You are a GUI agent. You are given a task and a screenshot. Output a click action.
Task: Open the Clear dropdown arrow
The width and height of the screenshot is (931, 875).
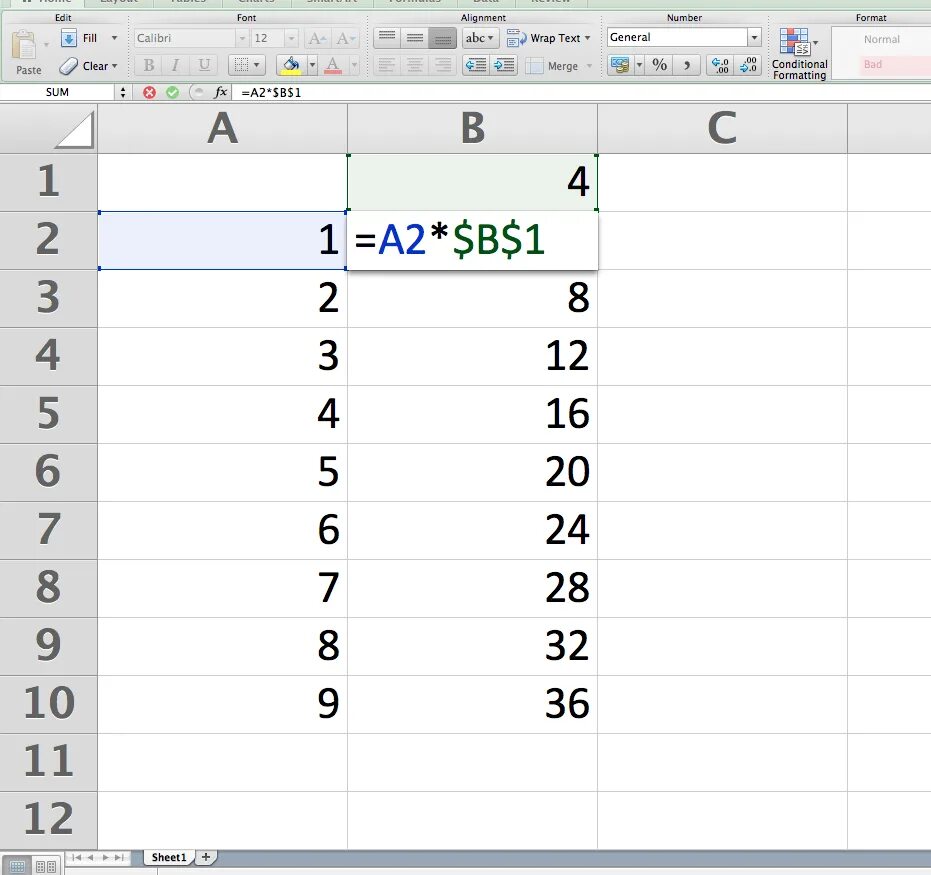pyautogui.click(x=115, y=66)
